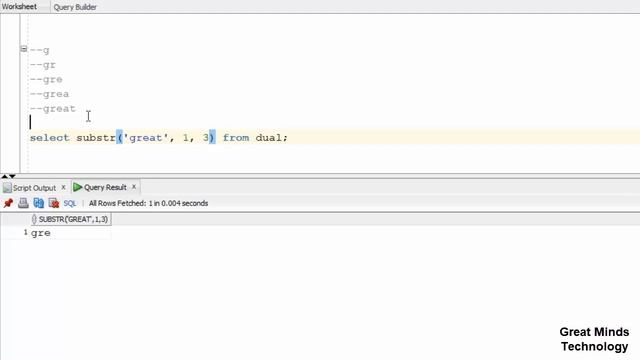Click the refresh results icon
The width and height of the screenshot is (640, 360).
click(x=39, y=203)
